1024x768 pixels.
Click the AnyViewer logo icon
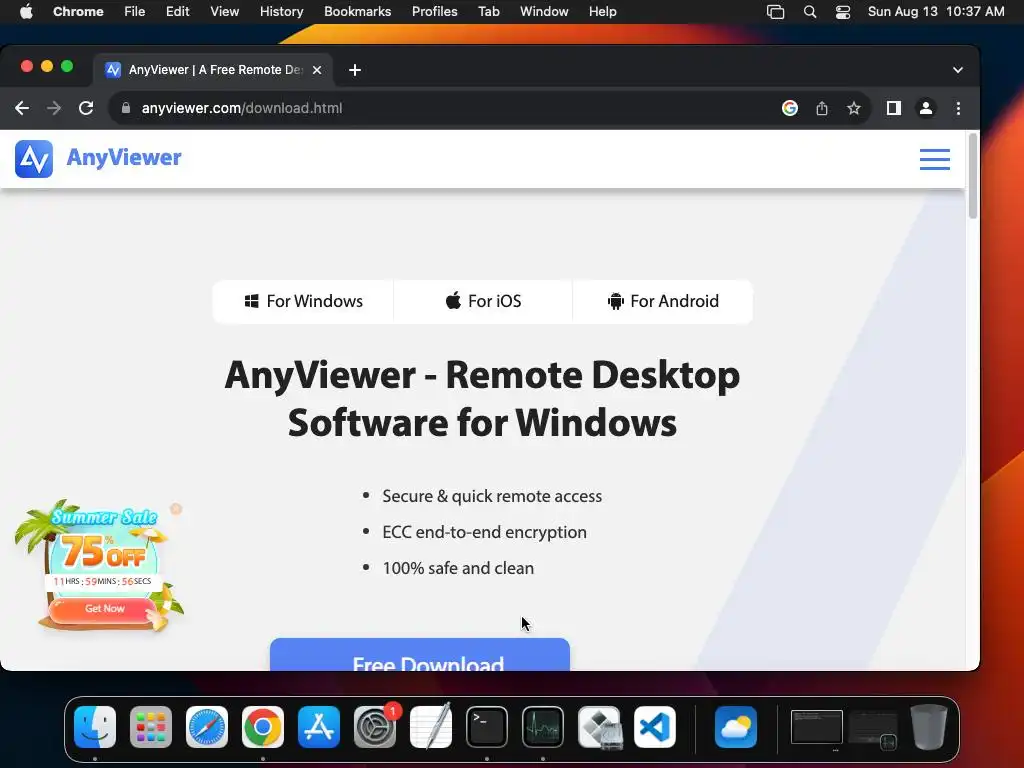click(34, 159)
